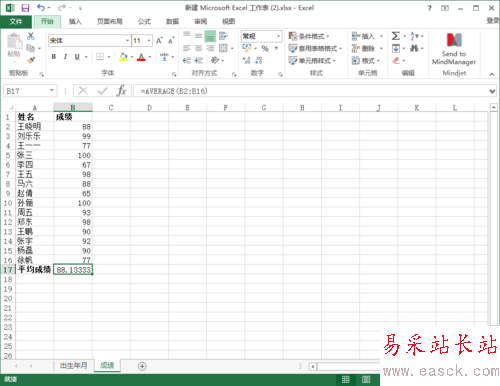Switch to the Page Layout tab
This screenshot has width=500, height=386.
[x=110, y=22]
